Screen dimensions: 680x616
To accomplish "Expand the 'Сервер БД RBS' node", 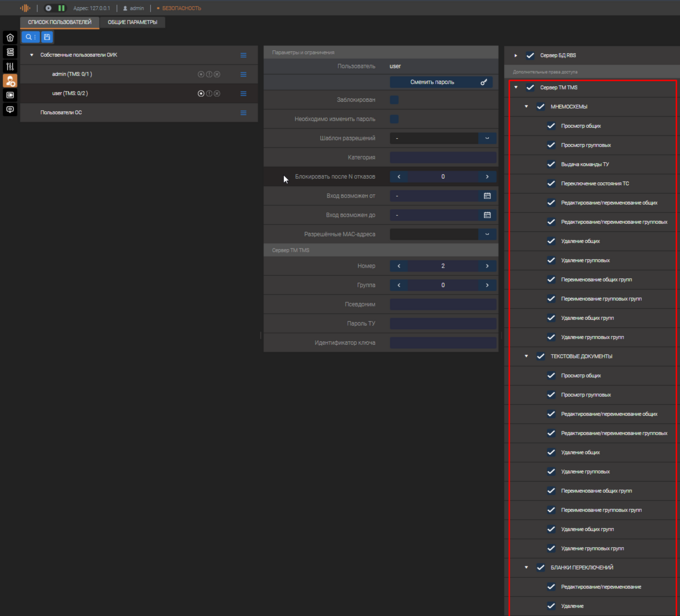I will [516, 56].
